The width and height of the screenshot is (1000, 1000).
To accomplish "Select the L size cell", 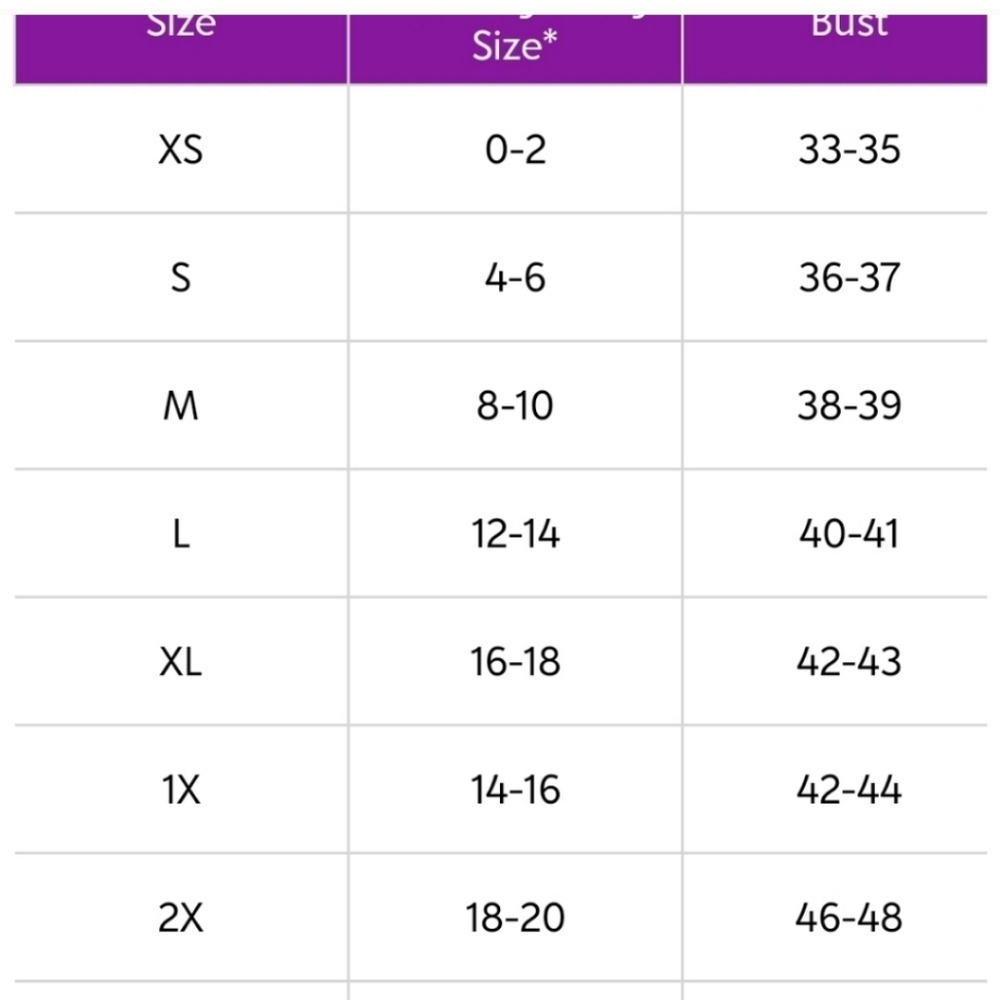I will pos(180,534).
